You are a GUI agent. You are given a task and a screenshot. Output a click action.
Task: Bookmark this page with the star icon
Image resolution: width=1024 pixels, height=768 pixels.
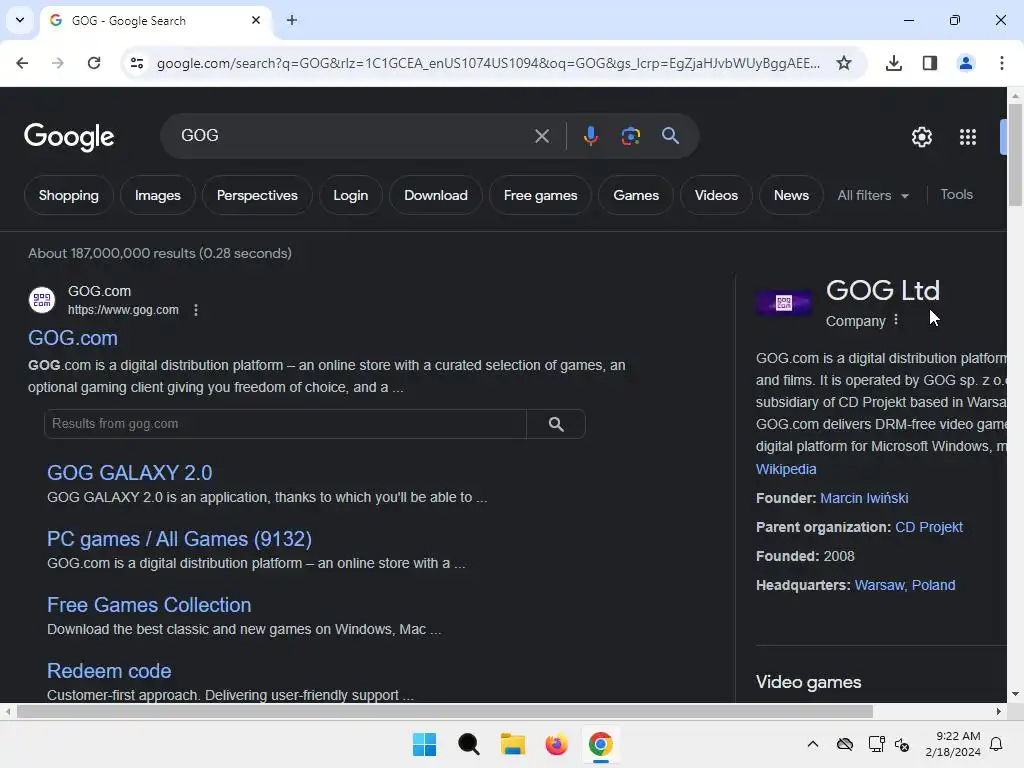point(844,63)
